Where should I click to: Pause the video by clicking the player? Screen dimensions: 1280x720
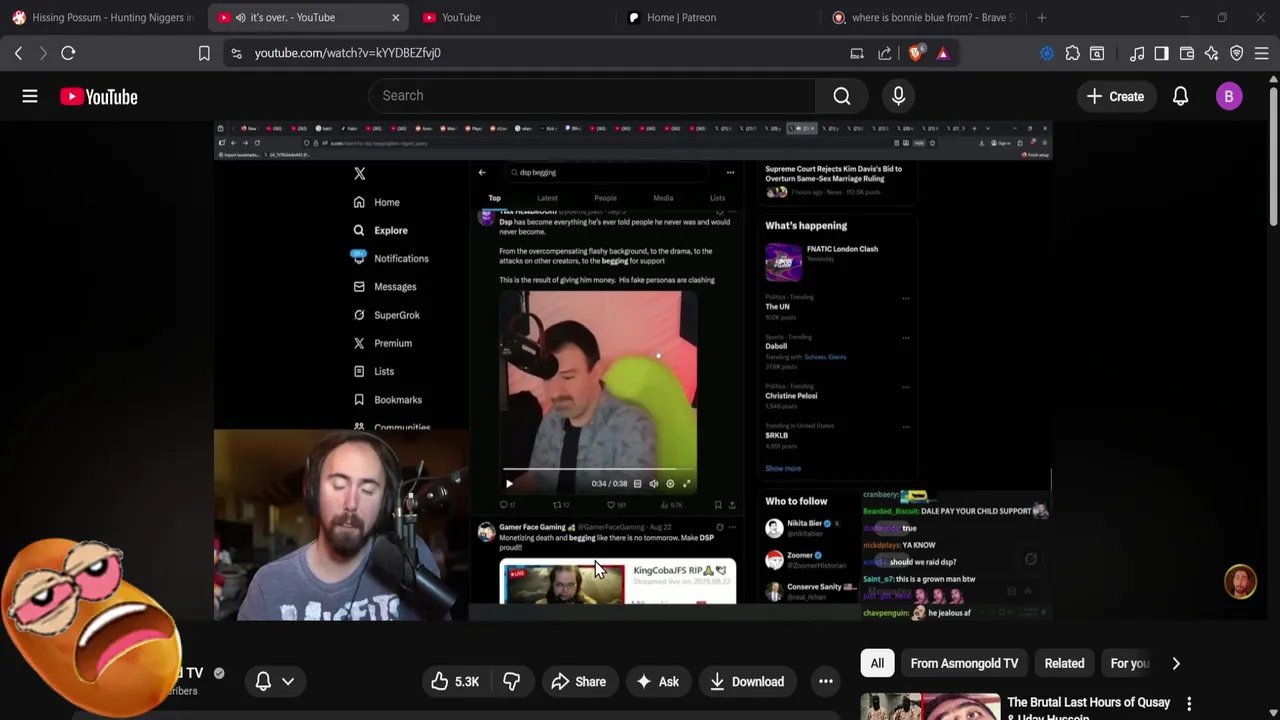coord(632,370)
